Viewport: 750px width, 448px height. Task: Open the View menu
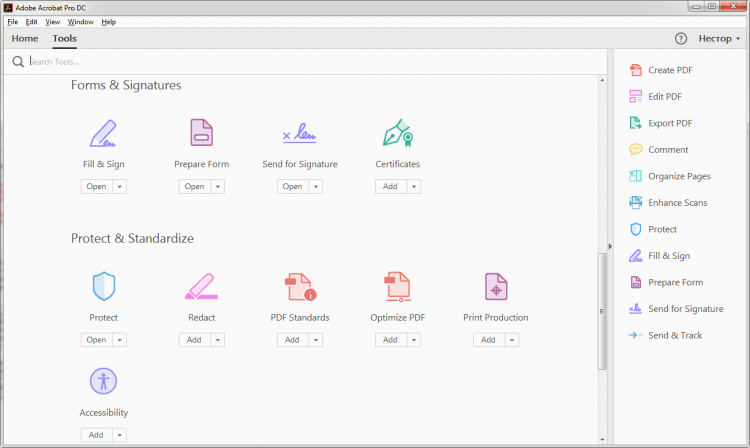point(53,22)
